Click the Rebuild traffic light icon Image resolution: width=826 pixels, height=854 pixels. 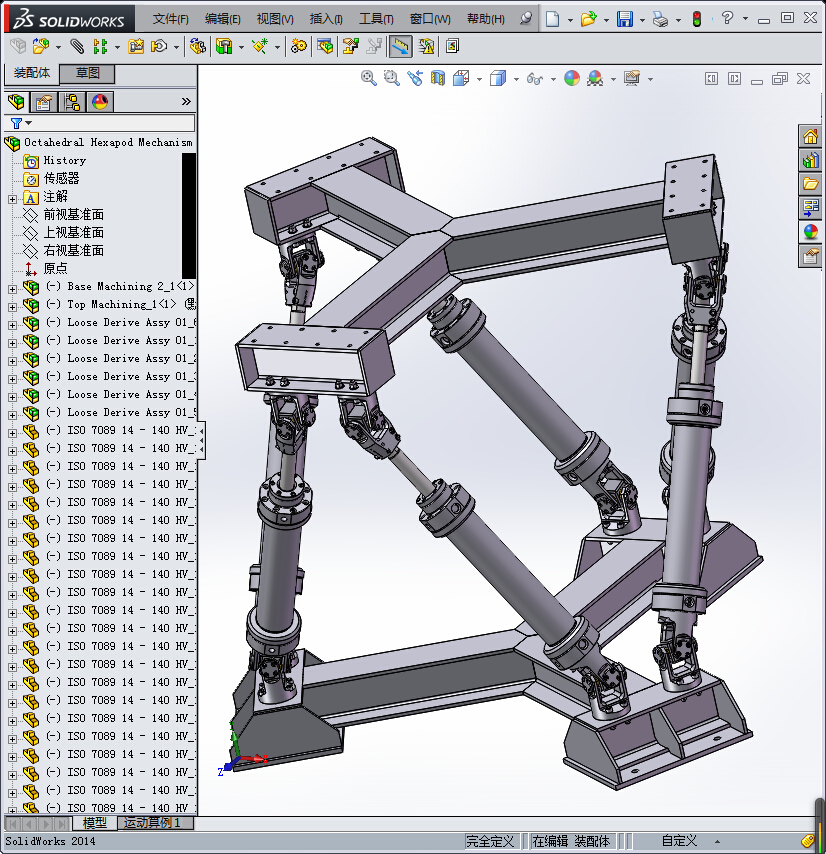click(x=696, y=20)
